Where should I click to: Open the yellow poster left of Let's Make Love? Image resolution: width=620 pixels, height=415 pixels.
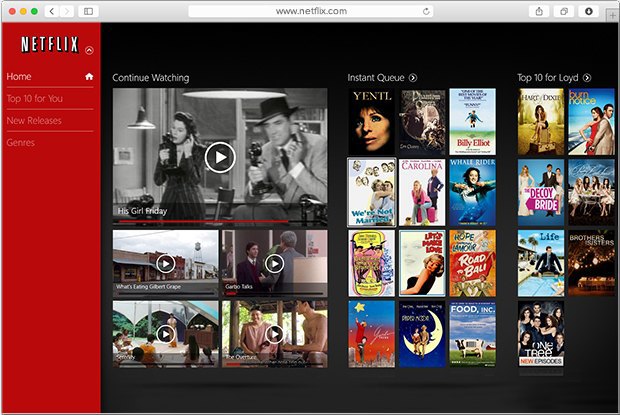(372, 263)
